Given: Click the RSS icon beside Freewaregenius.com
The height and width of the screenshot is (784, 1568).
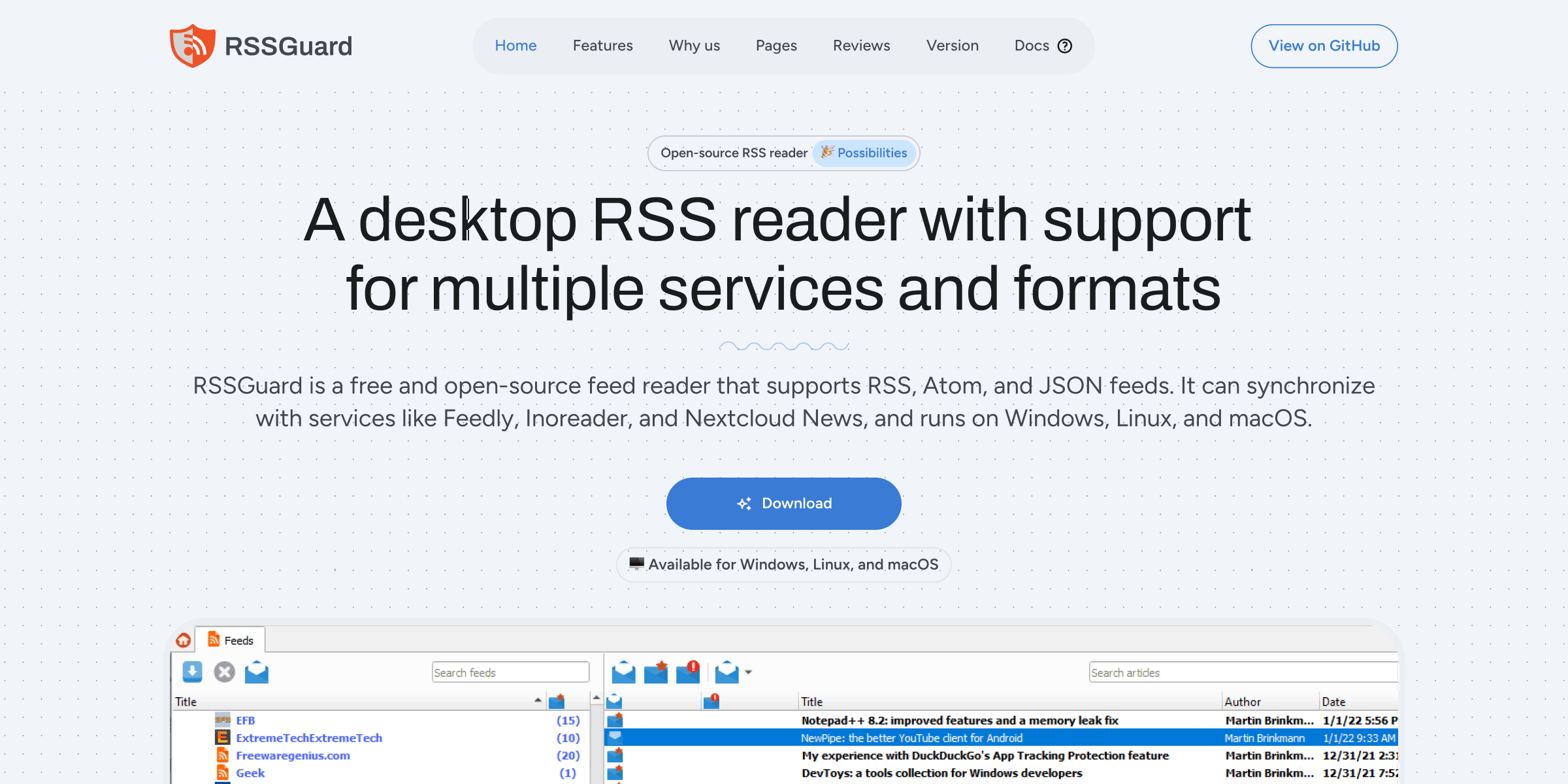Looking at the screenshot, I should click(223, 755).
